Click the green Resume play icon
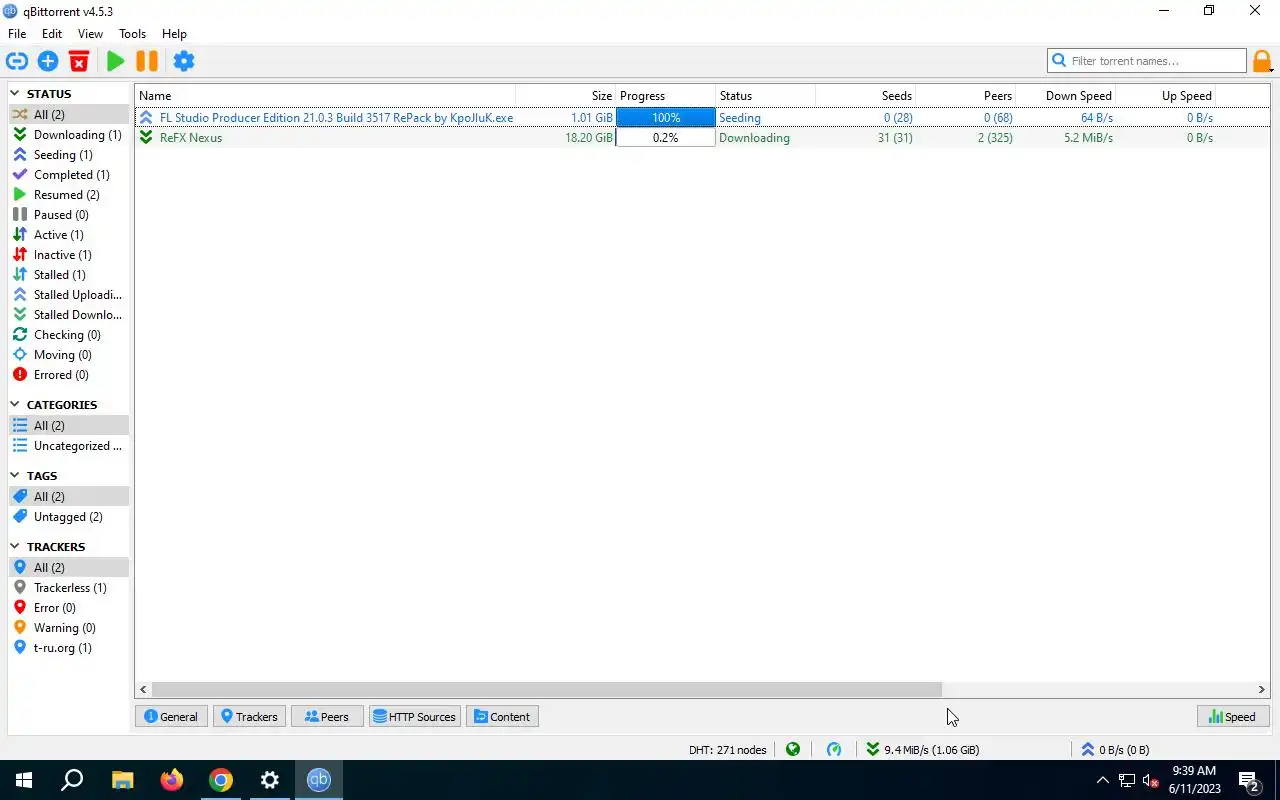The image size is (1280, 800). click(x=115, y=61)
